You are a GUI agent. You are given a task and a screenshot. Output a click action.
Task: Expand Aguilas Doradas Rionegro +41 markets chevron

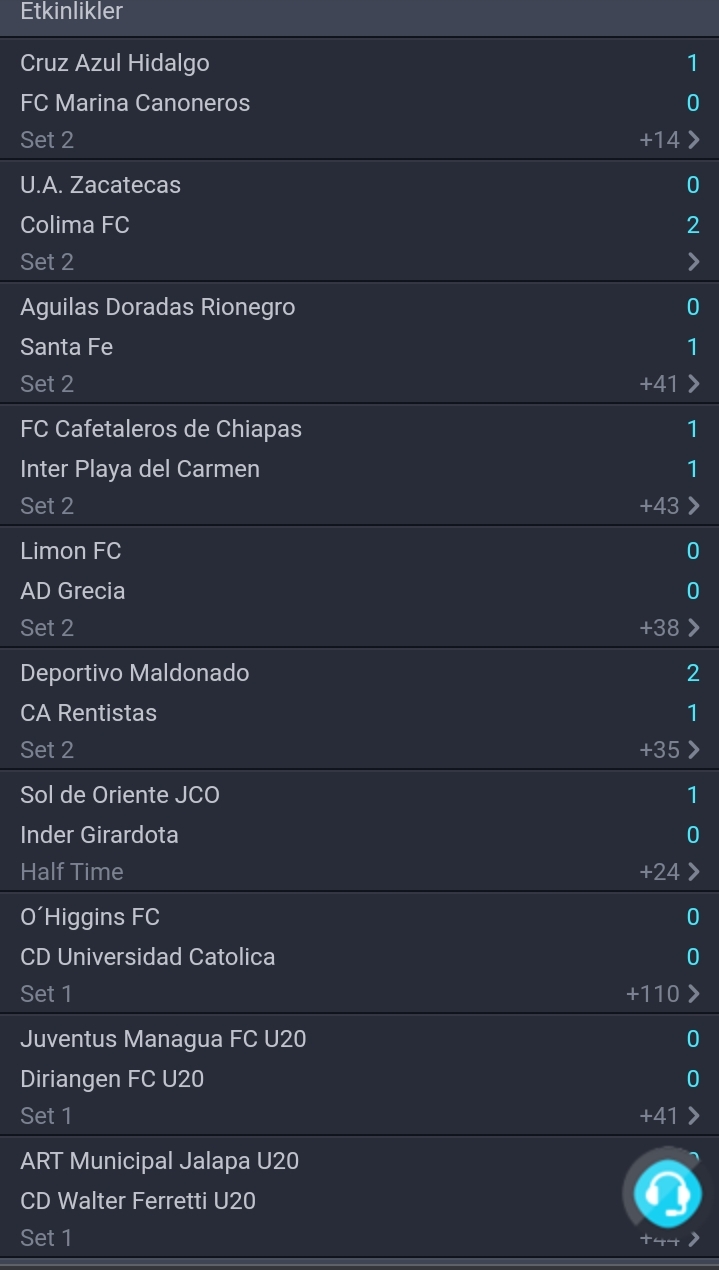click(x=694, y=384)
